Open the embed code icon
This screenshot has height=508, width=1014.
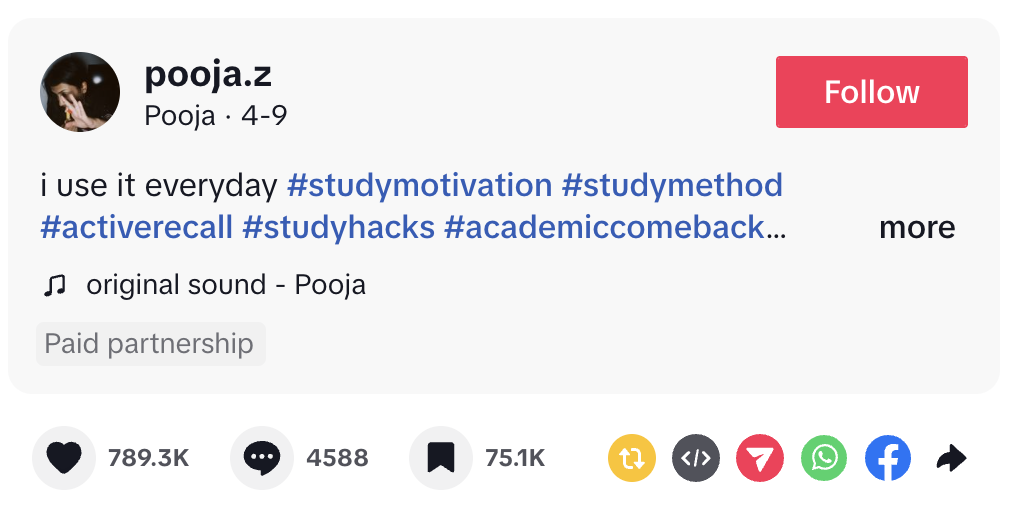(x=696, y=459)
